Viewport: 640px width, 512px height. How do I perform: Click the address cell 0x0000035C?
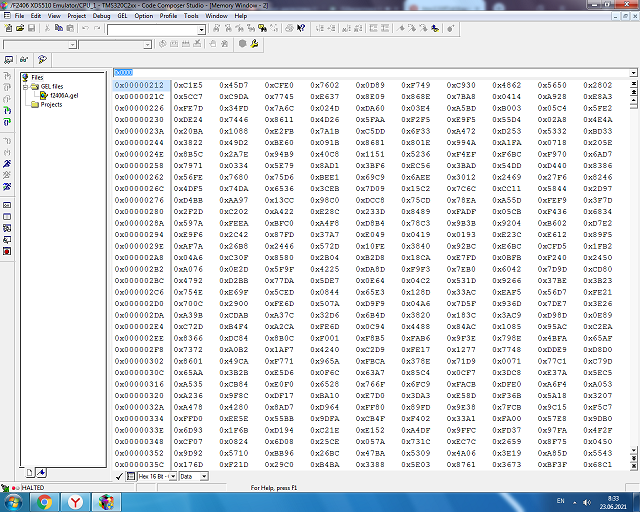pos(139,465)
